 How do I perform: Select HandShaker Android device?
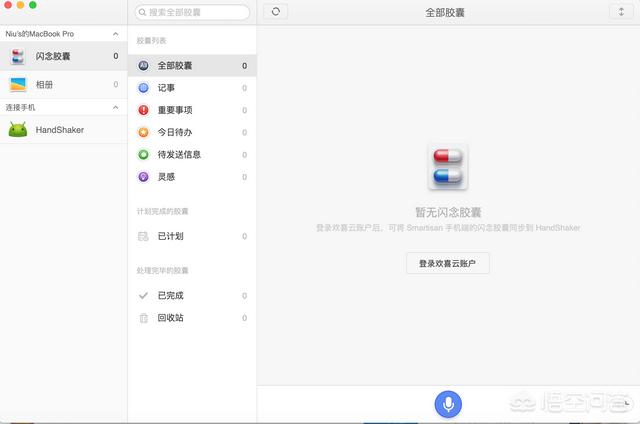click(x=59, y=129)
